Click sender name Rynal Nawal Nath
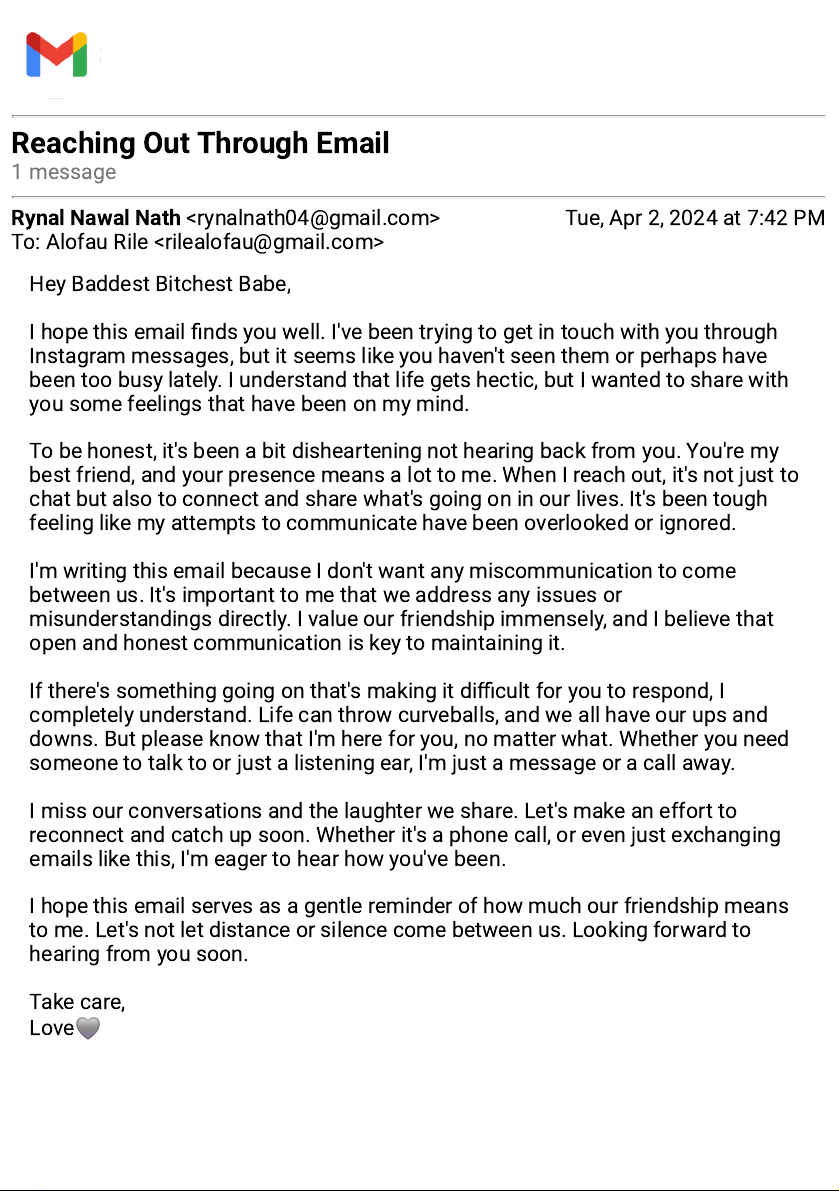This screenshot has width=839, height=1191. pyautogui.click(x=96, y=218)
